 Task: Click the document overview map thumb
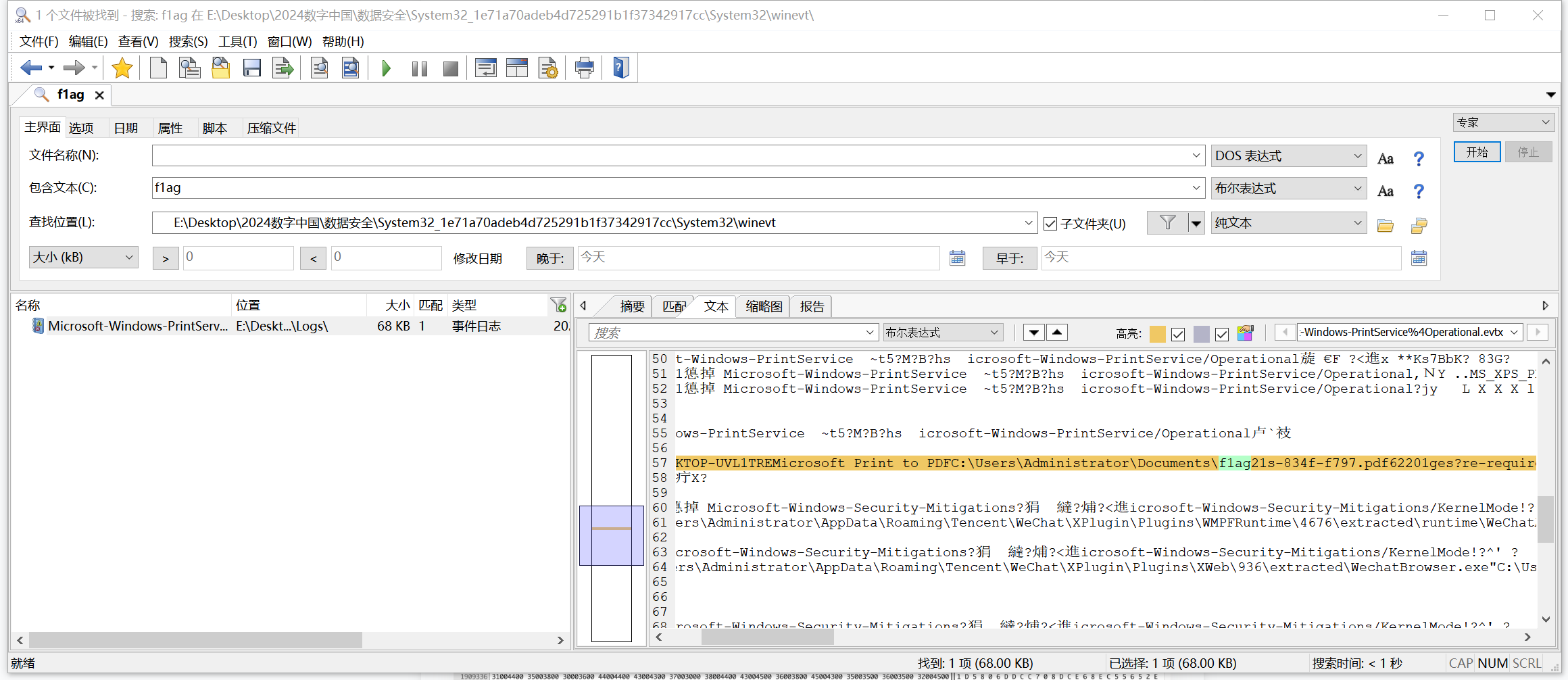pos(611,535)
